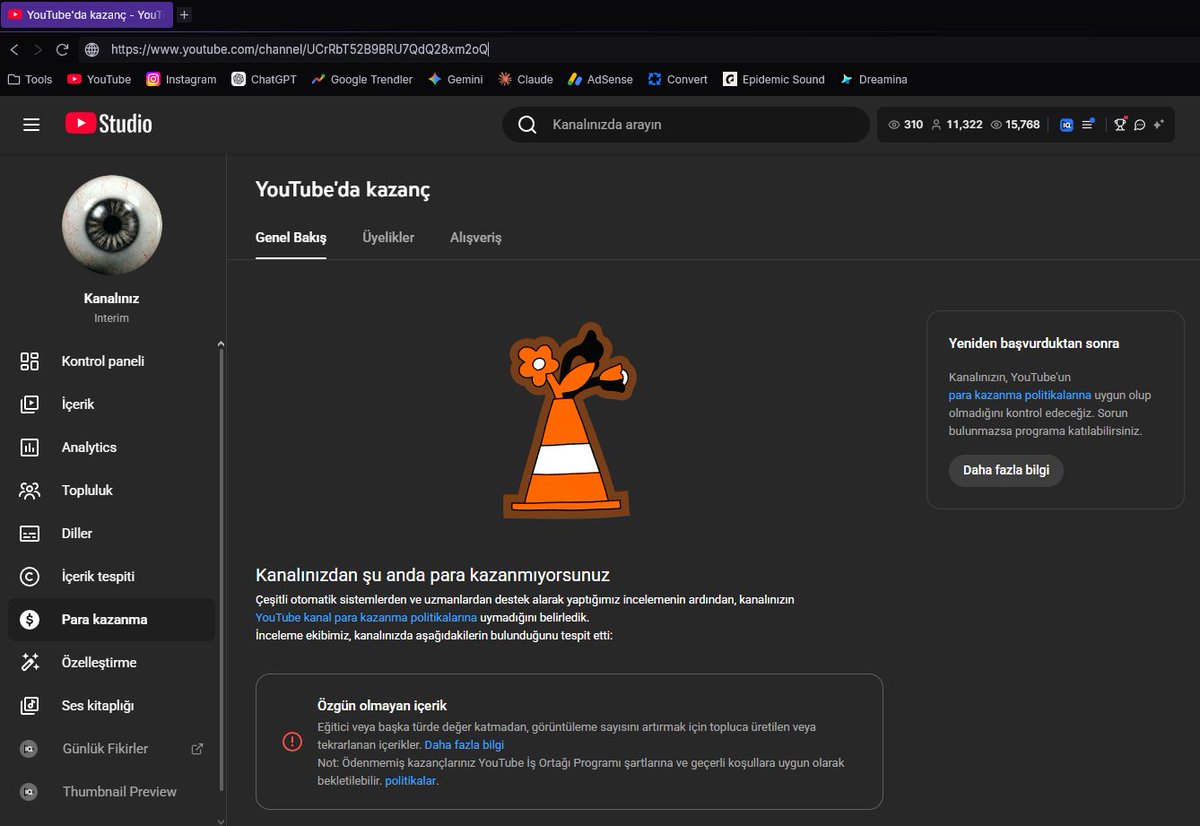Open the YouTube bookmark
Viewport: 1200px width, 826px height.
[99, 79]
